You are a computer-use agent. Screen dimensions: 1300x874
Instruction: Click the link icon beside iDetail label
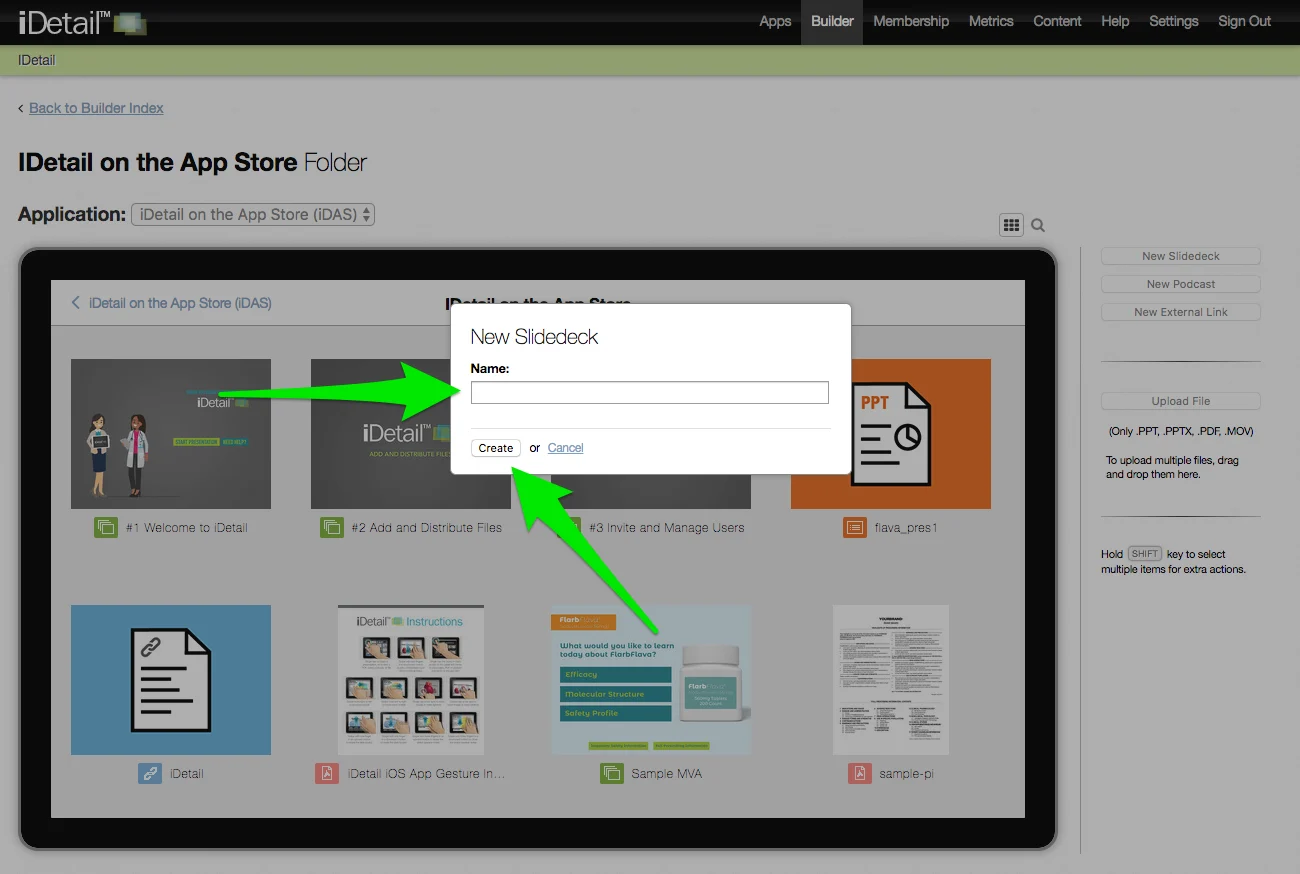pos(150,773)
